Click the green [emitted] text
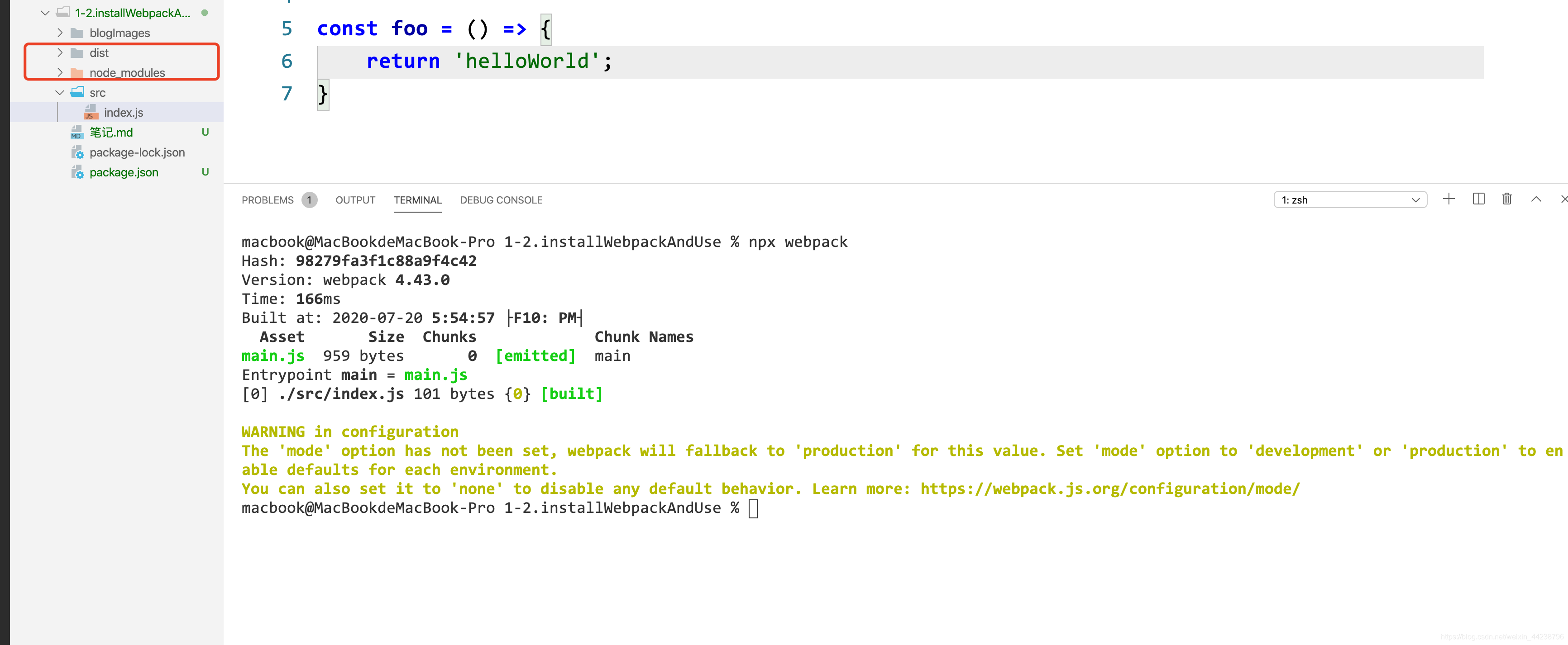The image size is (1568, 645). pyautogui.click(x=535, y=356)
